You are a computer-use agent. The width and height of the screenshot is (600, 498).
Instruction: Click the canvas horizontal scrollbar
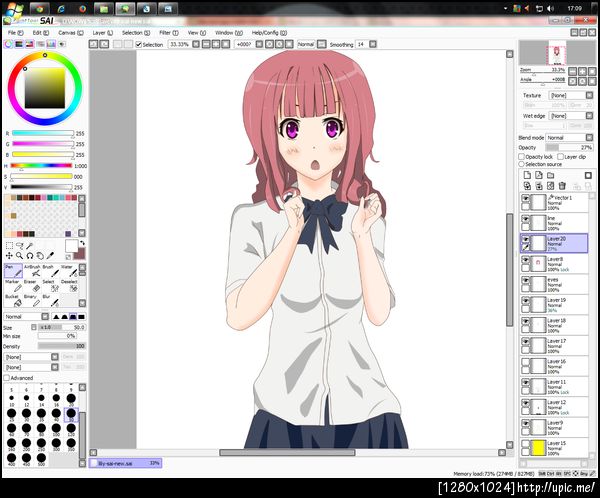287,452
